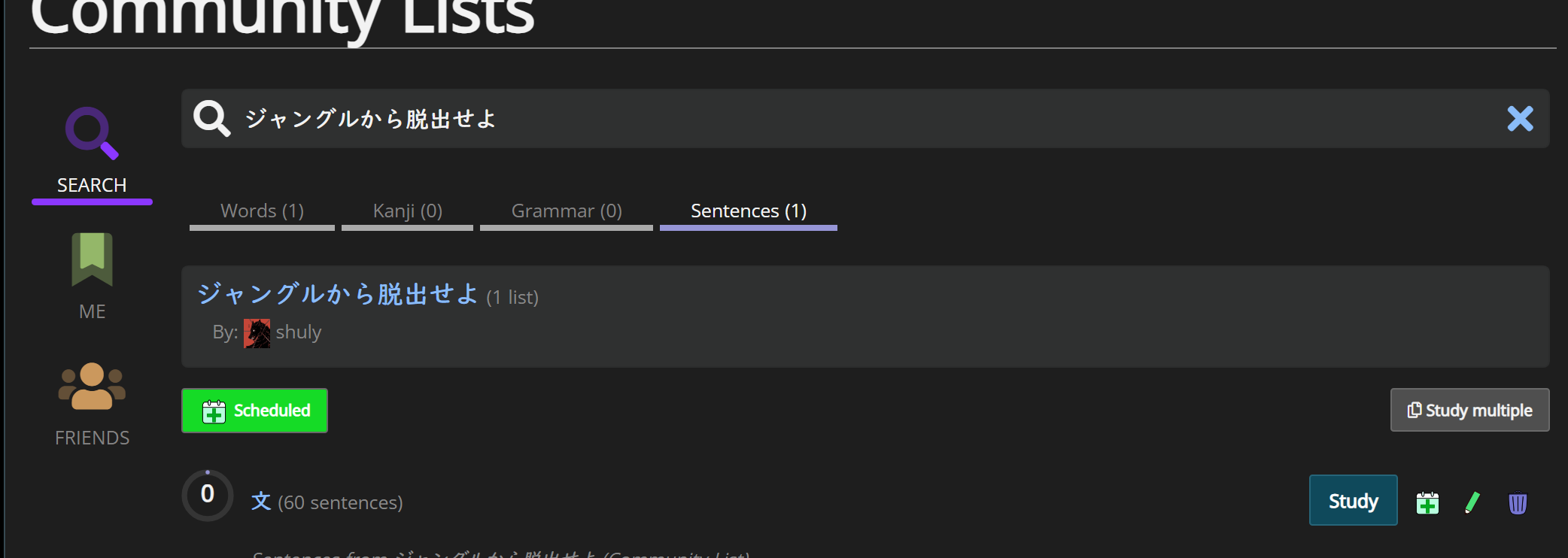Click the circular progress indicator showing 0
Screen dimensions: 1568x558
[x=208, y=495]
